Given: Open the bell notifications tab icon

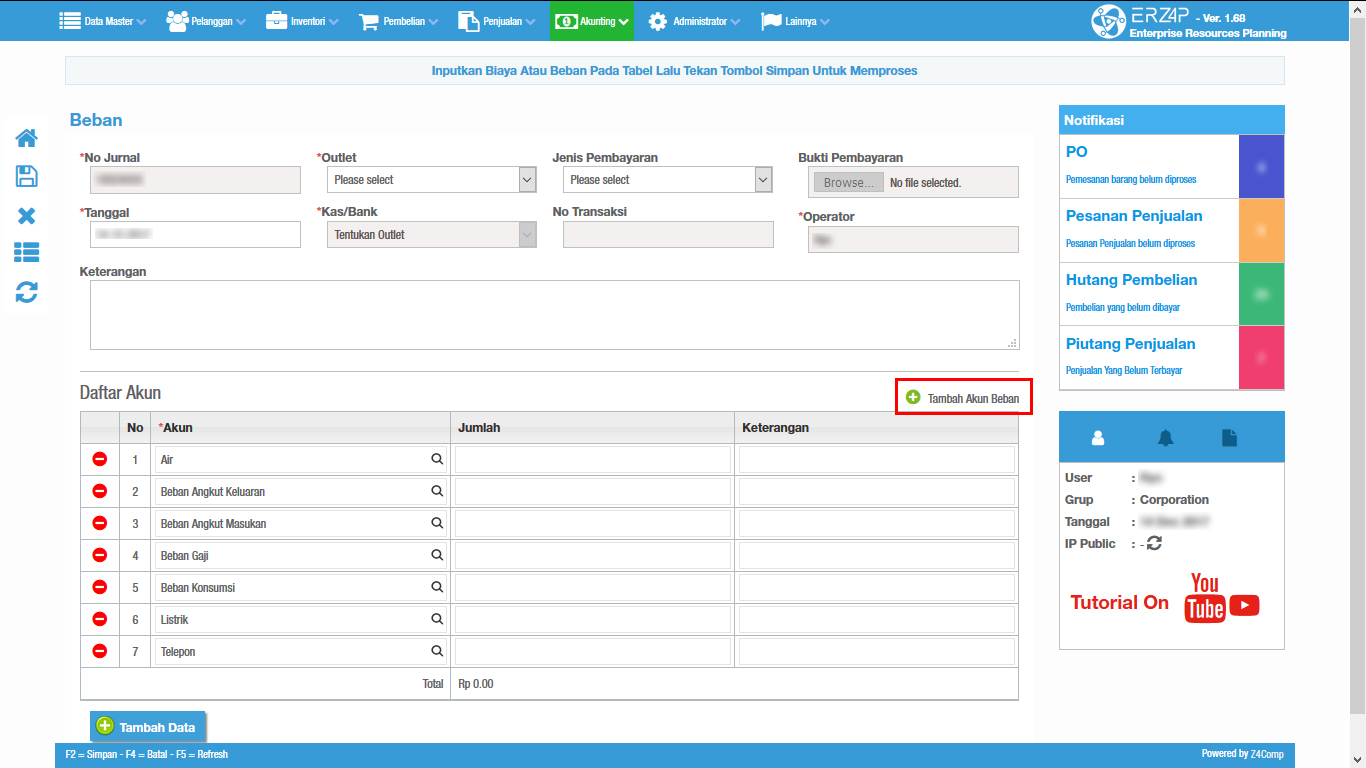Looking at the screenshot, I should 1165,438.
